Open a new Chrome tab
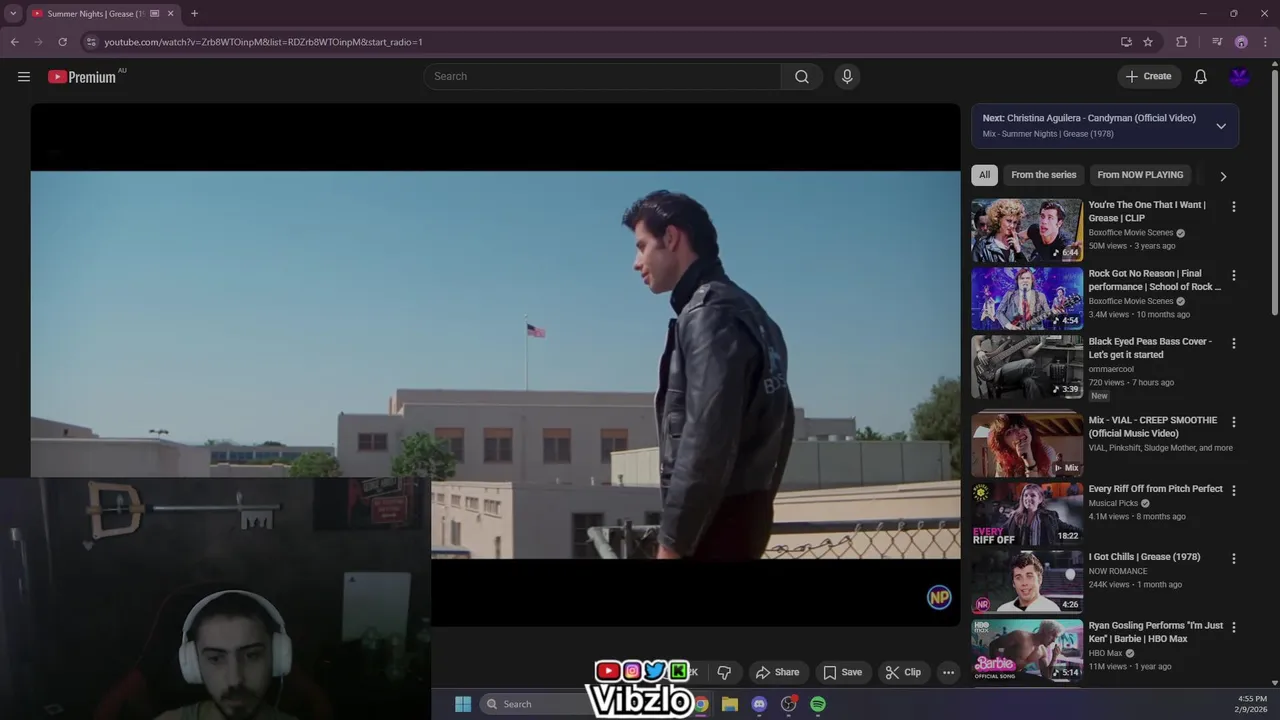The image size is (1280, 720). click(x=194, y=14)
